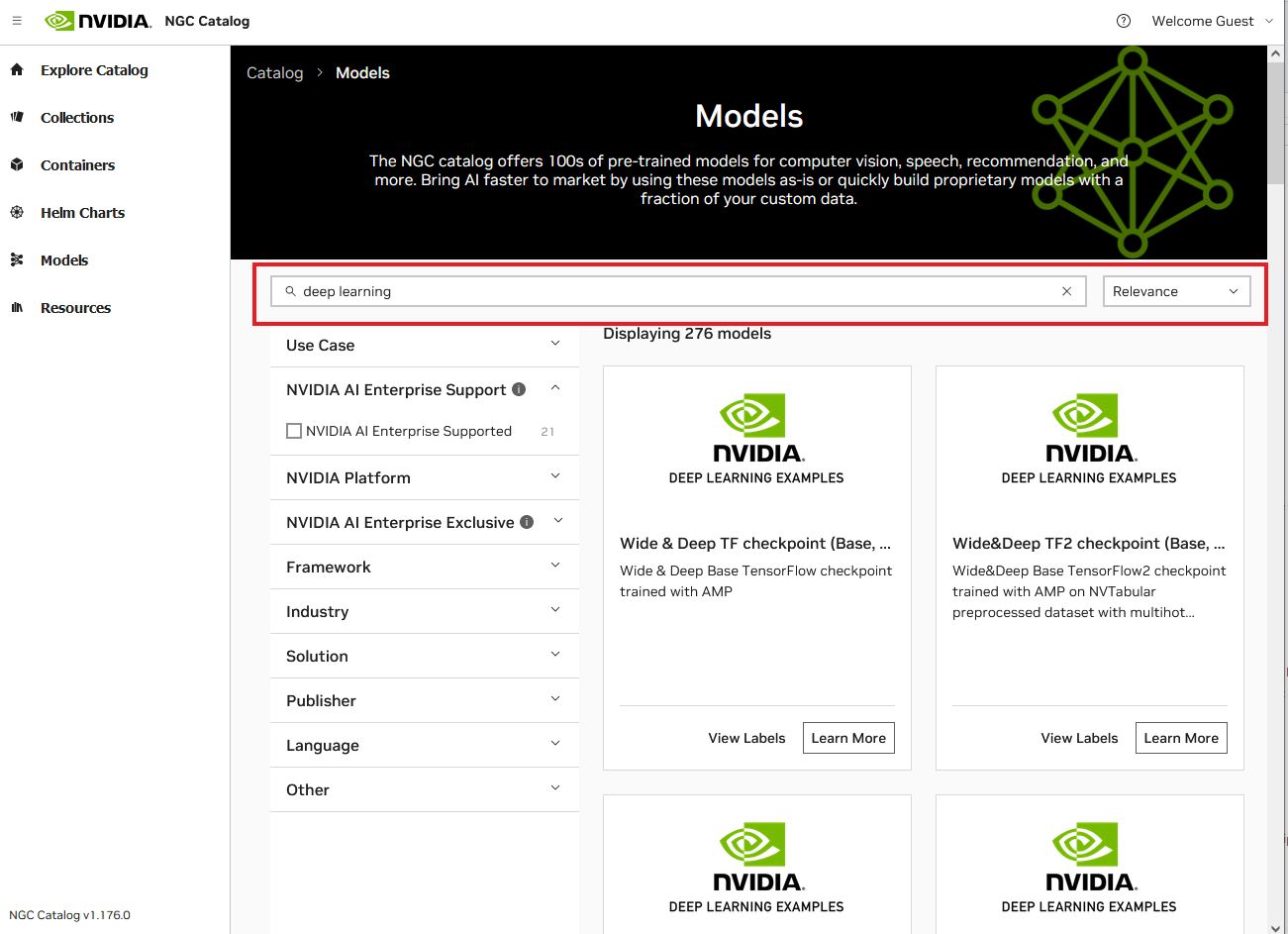Click info icon beside NVIDIA AI Enterprise Support
This screenshot has height=934, width=1288.
tap(519, 389)
